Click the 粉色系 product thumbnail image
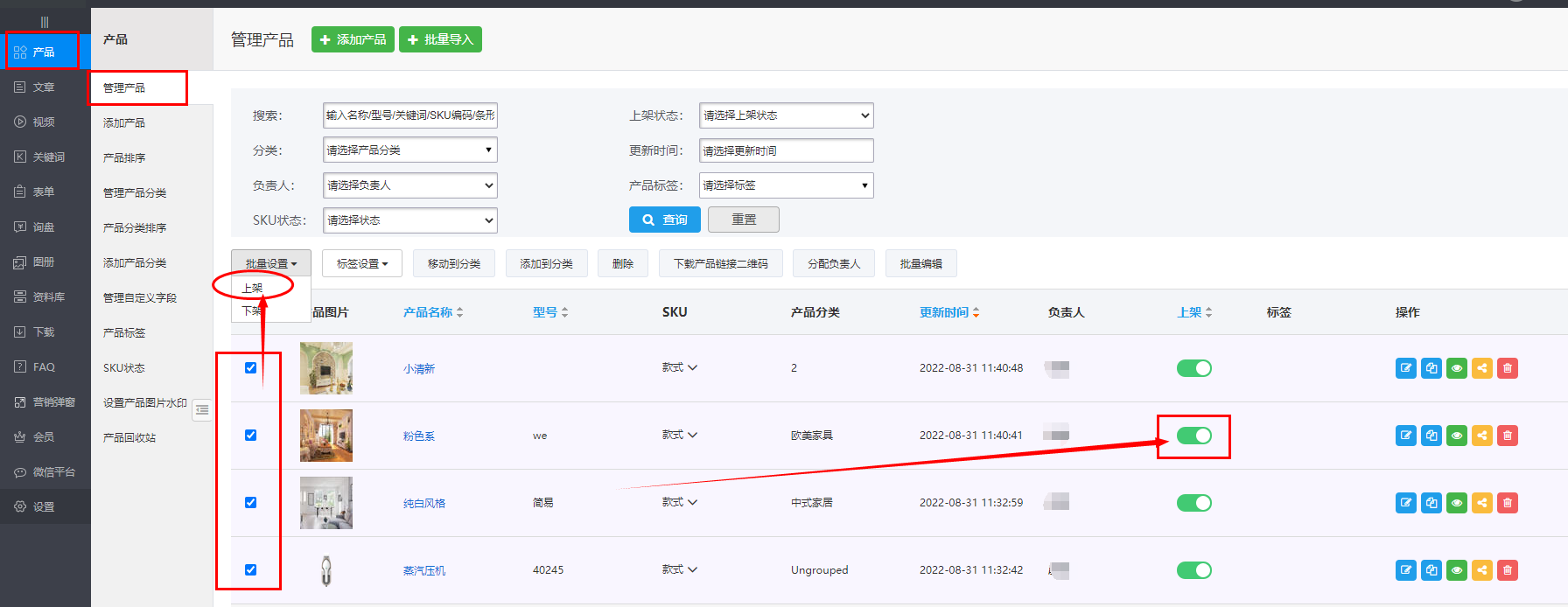Viewport: 1568px width, 607px height. [x=326, y=436]
